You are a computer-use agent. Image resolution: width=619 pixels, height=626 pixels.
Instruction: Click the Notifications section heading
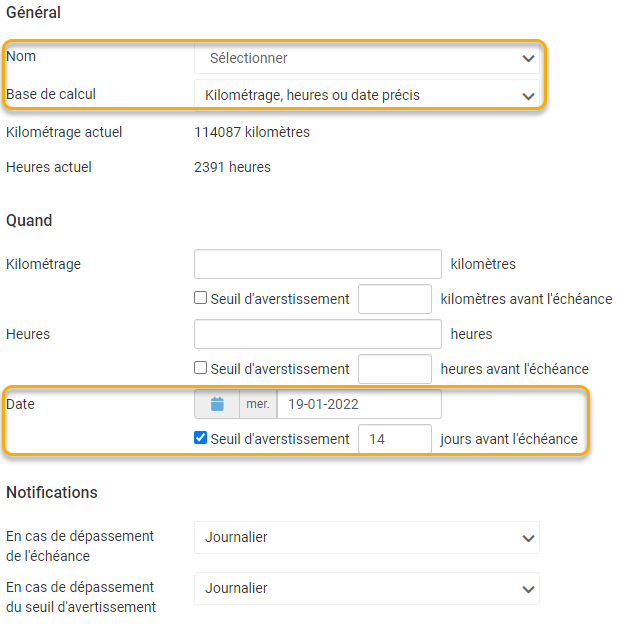tap(52, 492)
